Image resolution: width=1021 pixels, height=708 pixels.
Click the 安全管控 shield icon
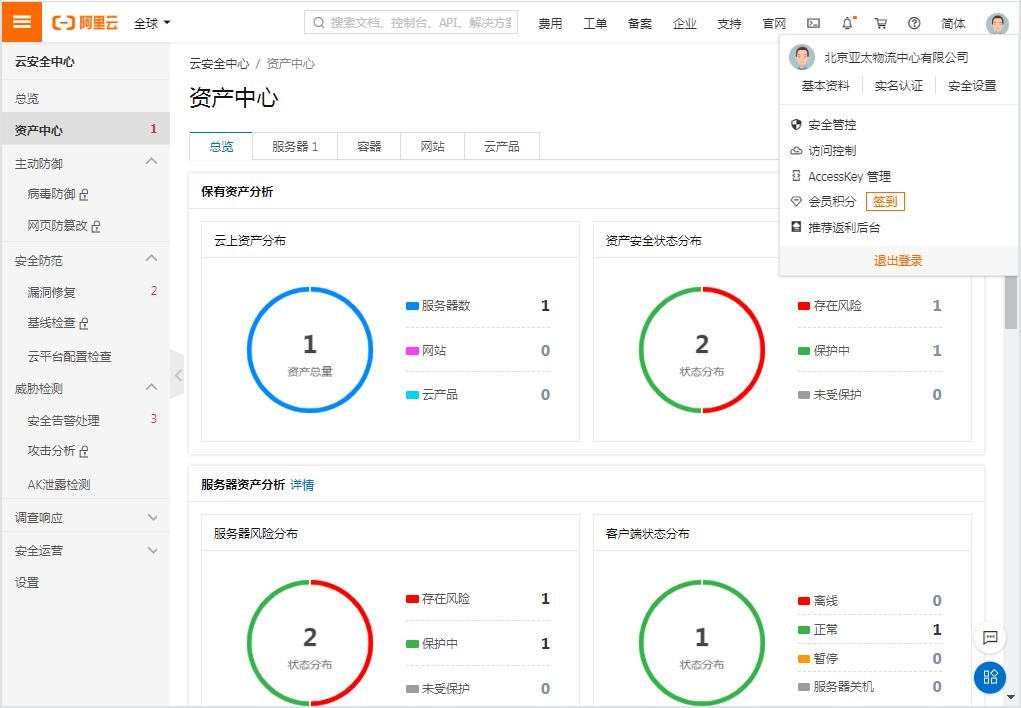796,124
